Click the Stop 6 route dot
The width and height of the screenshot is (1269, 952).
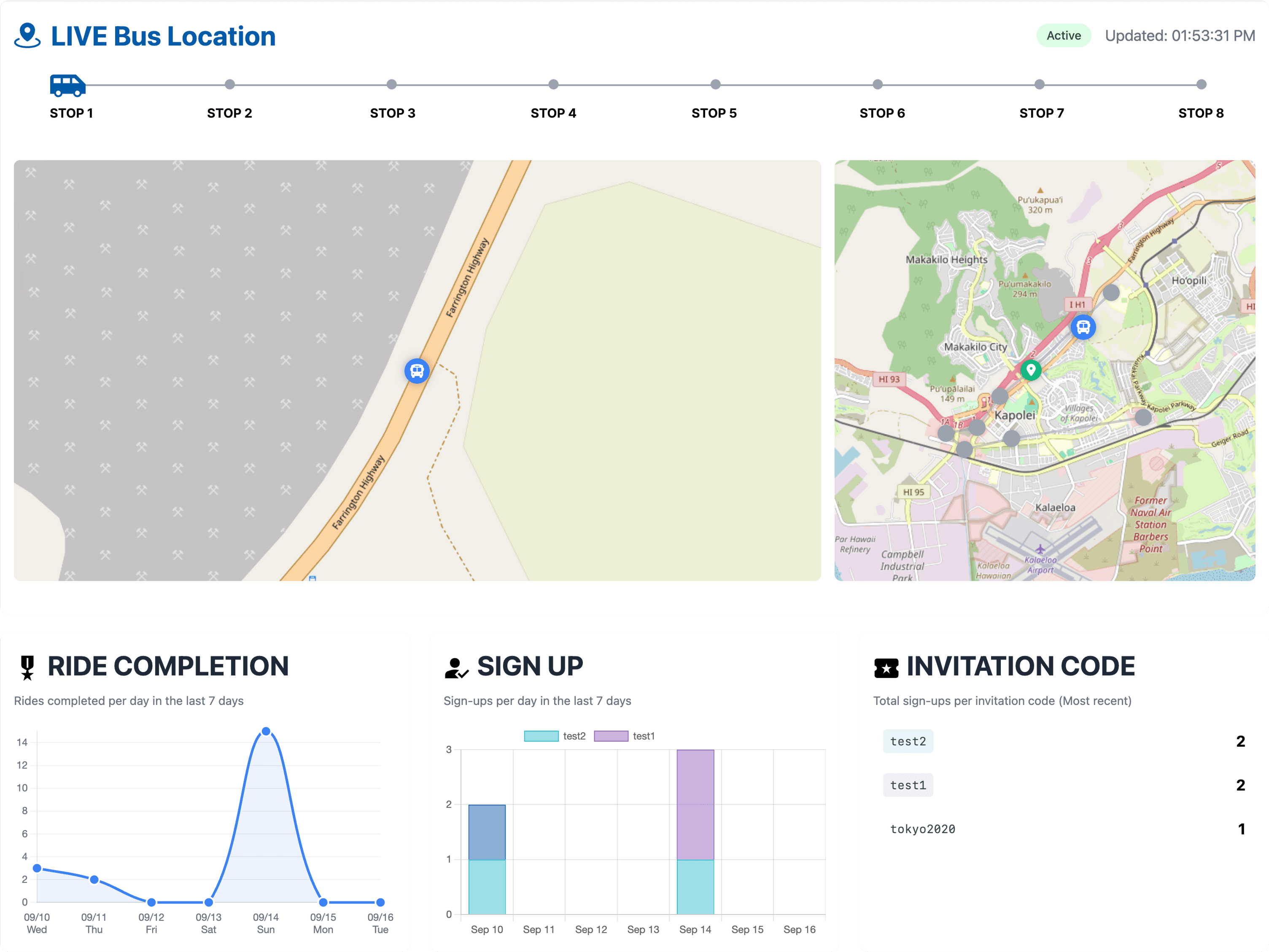tap(877, 85)
